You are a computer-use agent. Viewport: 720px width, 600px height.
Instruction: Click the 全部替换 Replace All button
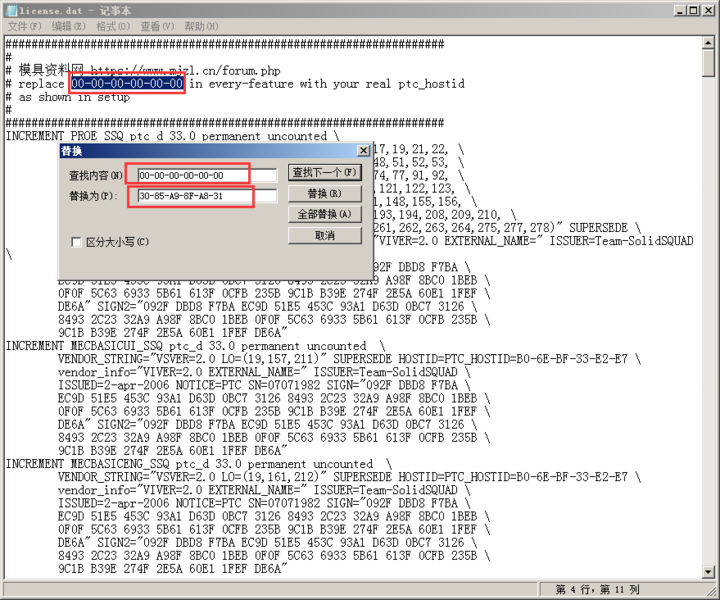[x=325, y=214]
